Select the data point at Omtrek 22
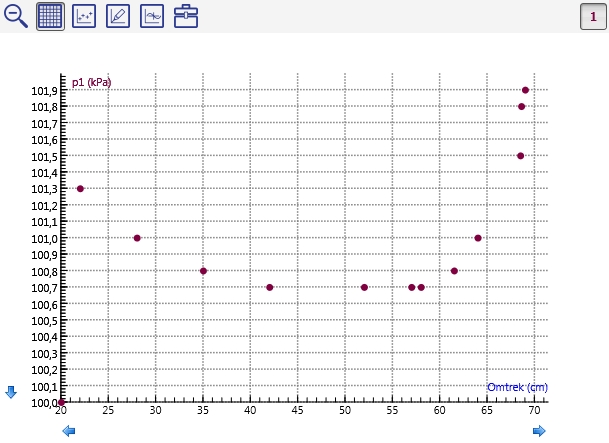Image resolution: width=609 pixels, height=443 pixels. coord(80,189)
